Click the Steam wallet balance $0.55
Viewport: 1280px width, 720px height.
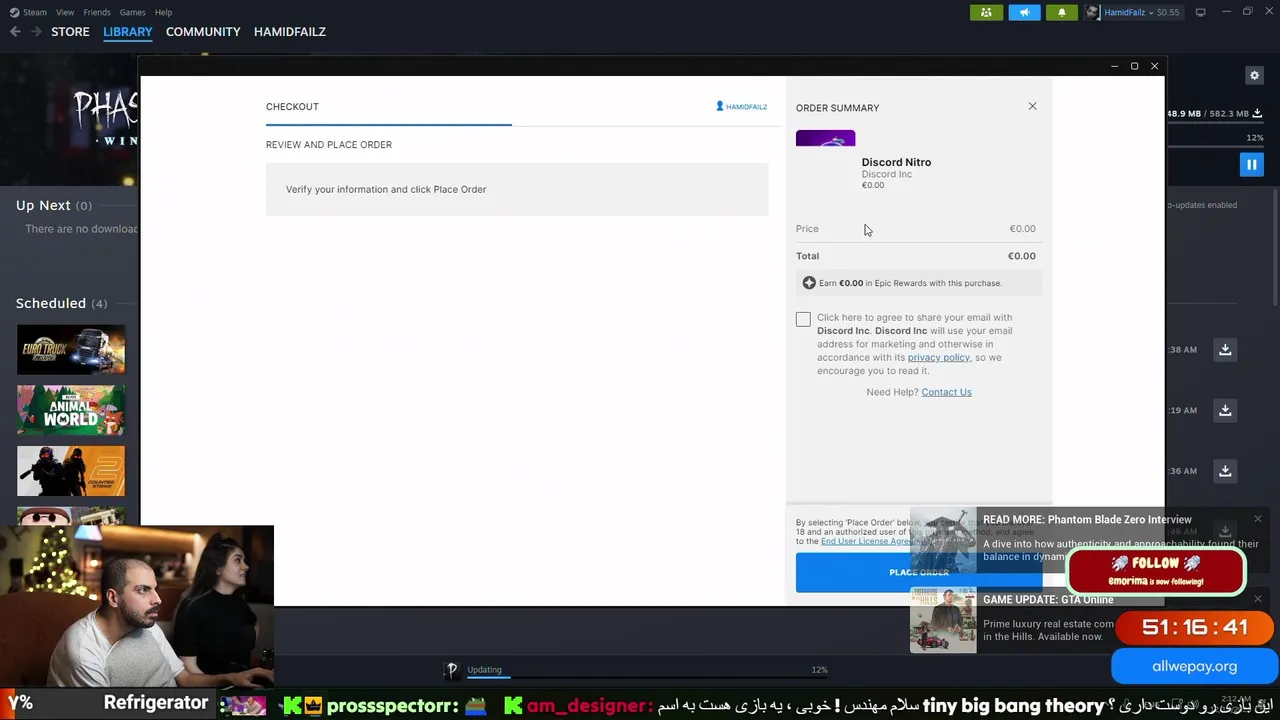tap(1168, 12)
